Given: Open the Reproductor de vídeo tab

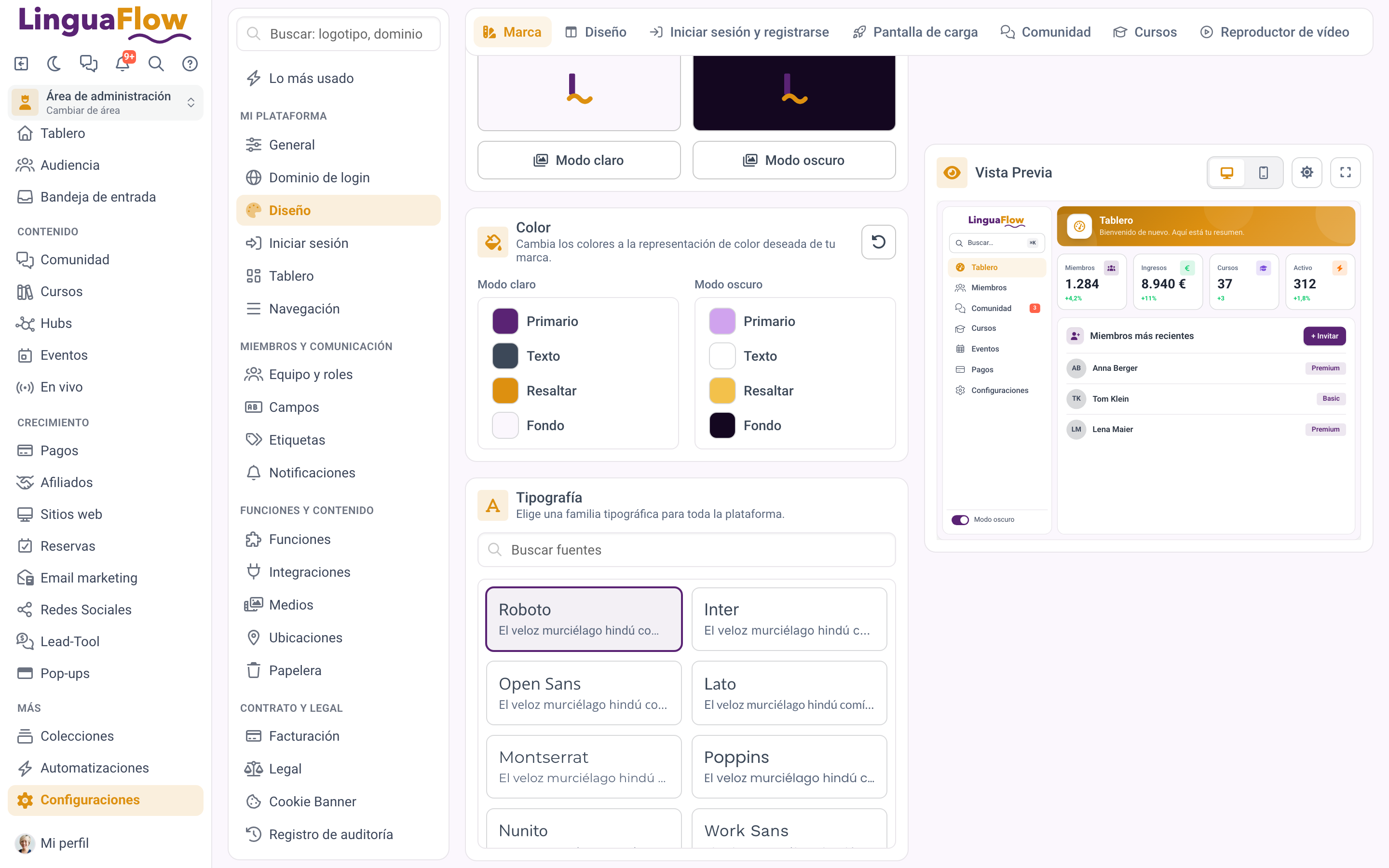Looking at the screenshot, I should 1274,32.
